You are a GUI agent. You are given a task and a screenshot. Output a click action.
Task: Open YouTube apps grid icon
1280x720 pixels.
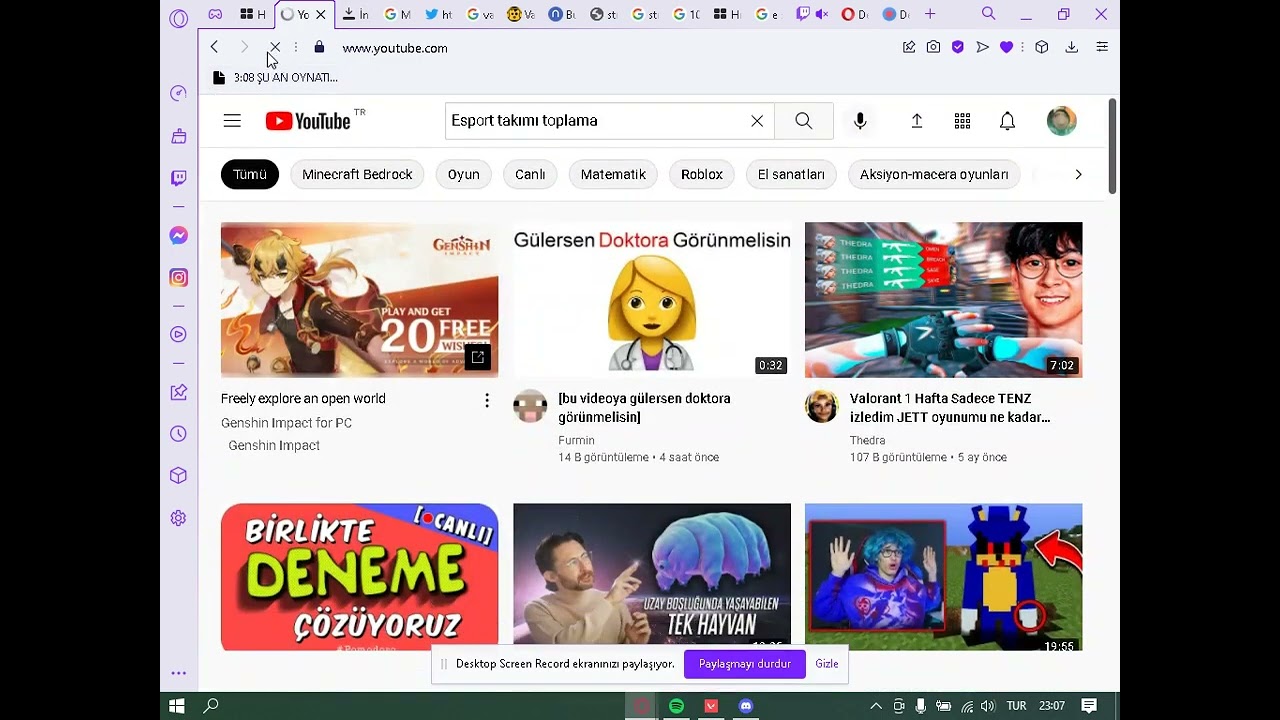(962, 121)
